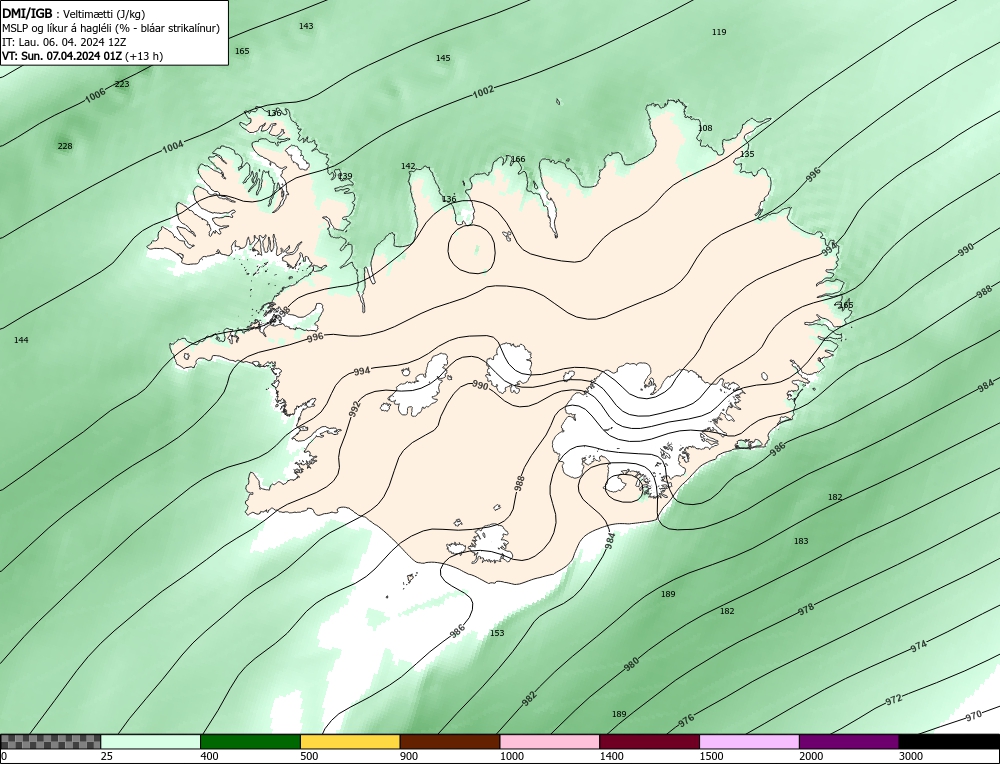Click the '1002' isobar label
Image resolution: width=1000 pixels, height=764 pixels.
coord(483,92)
